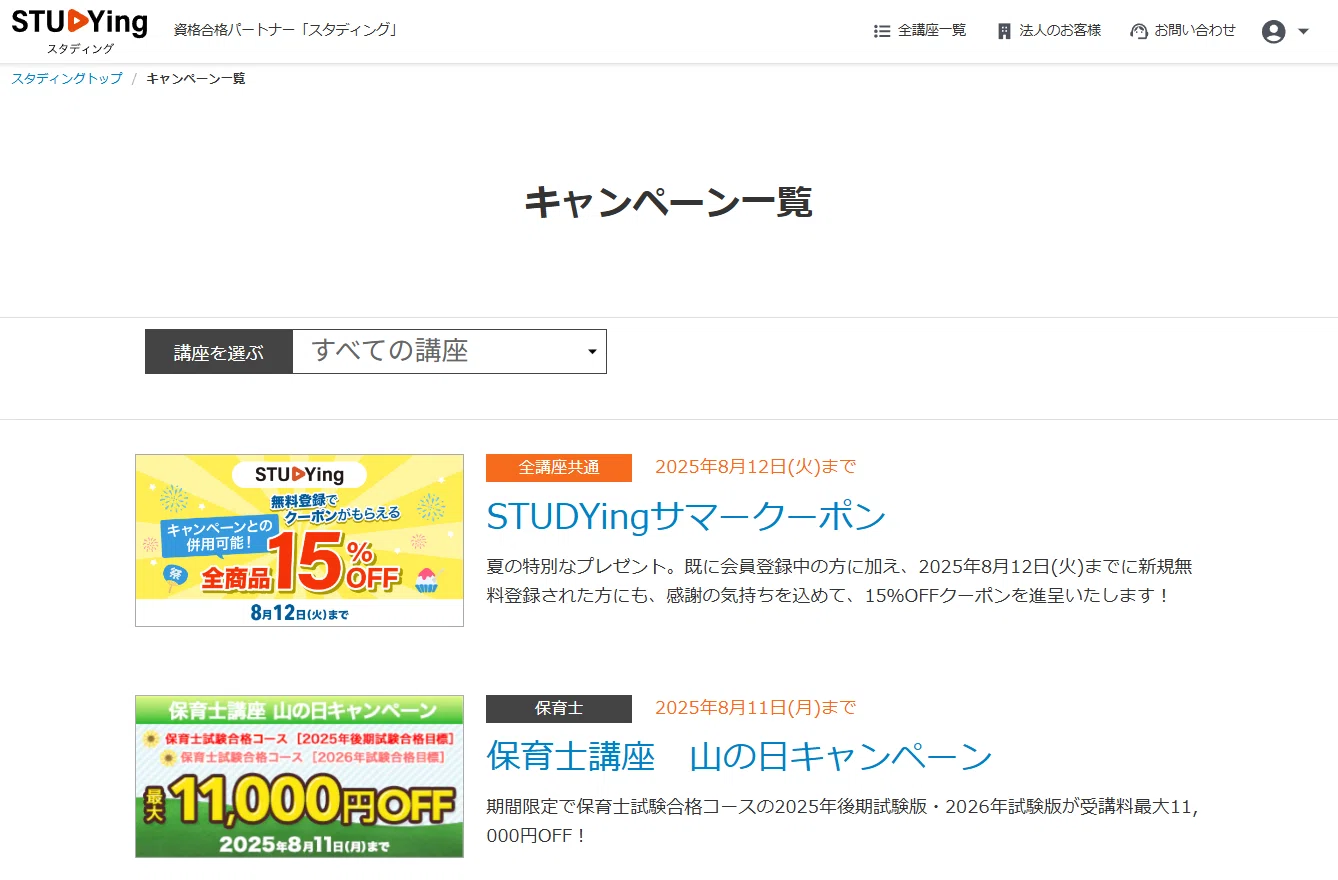The image size is (1338, 880).
Task: Click the building icon beside 法人のお客様
Action: click(x=1005, y=31)
